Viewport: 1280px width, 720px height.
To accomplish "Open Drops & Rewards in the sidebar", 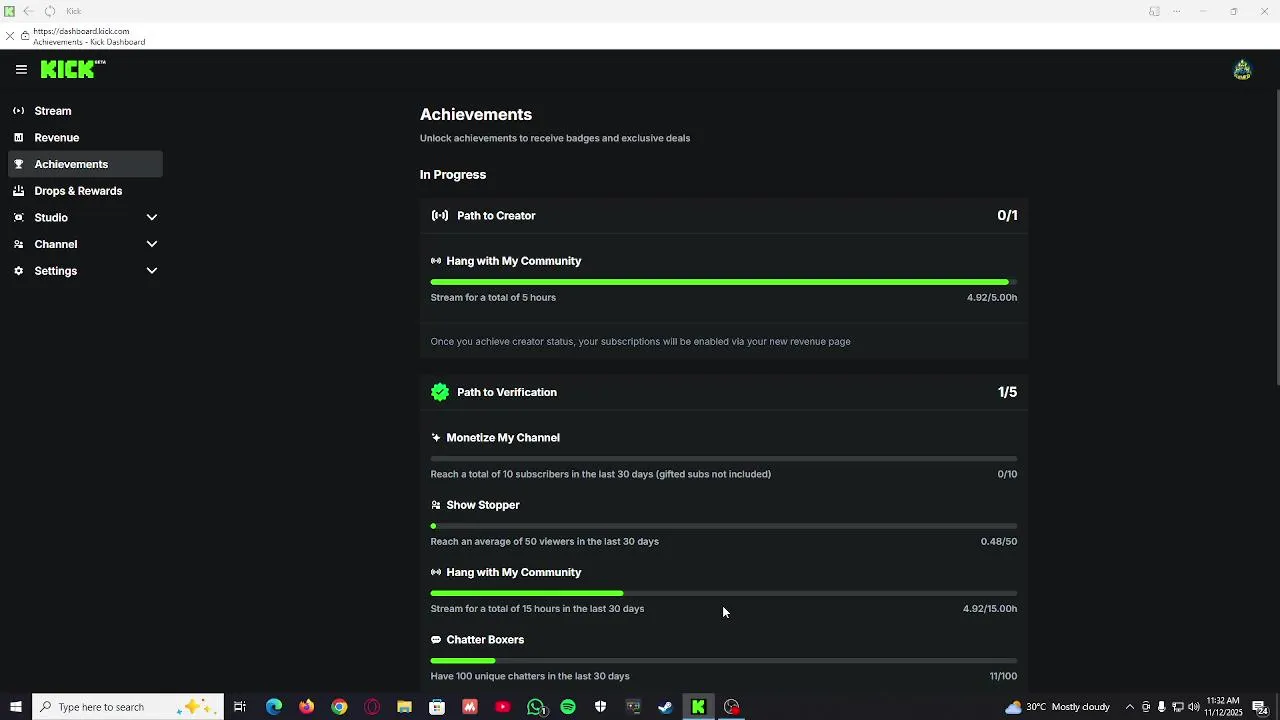I will [x=85, y=191].
